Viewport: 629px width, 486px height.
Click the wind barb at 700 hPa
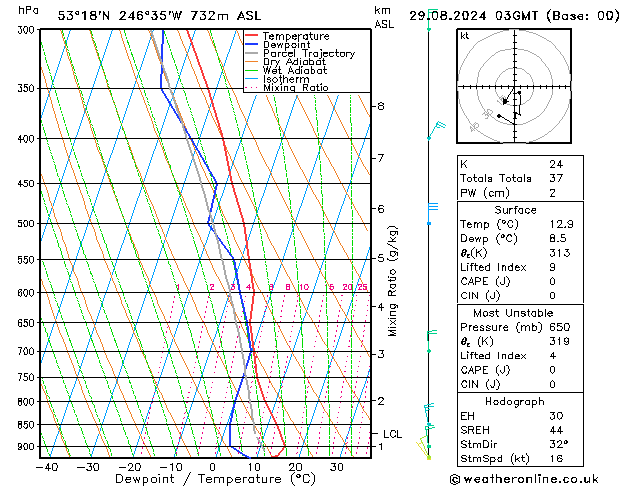click(x=432, y=341)
